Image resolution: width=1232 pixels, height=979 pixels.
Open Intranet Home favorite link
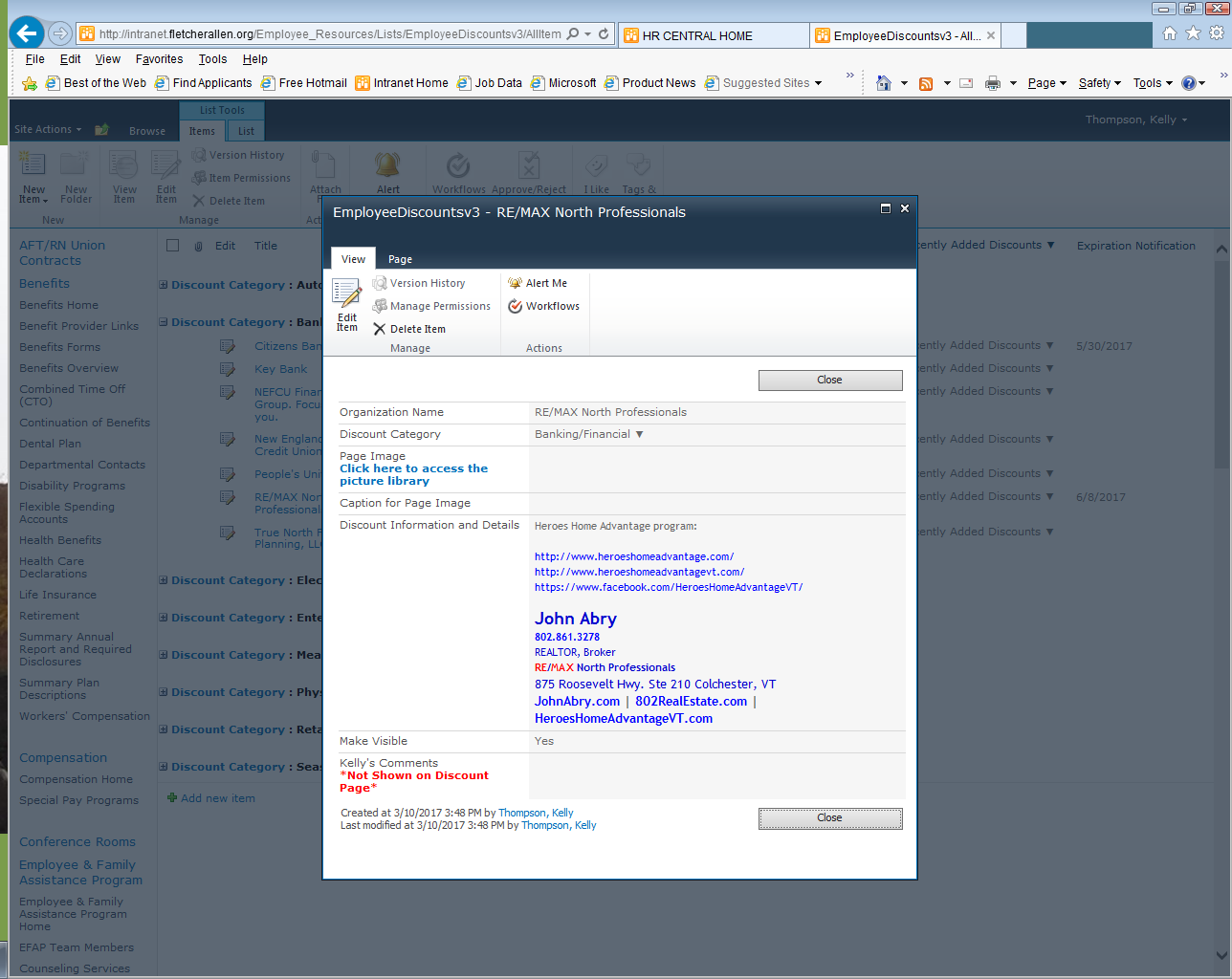pos(402,83)
